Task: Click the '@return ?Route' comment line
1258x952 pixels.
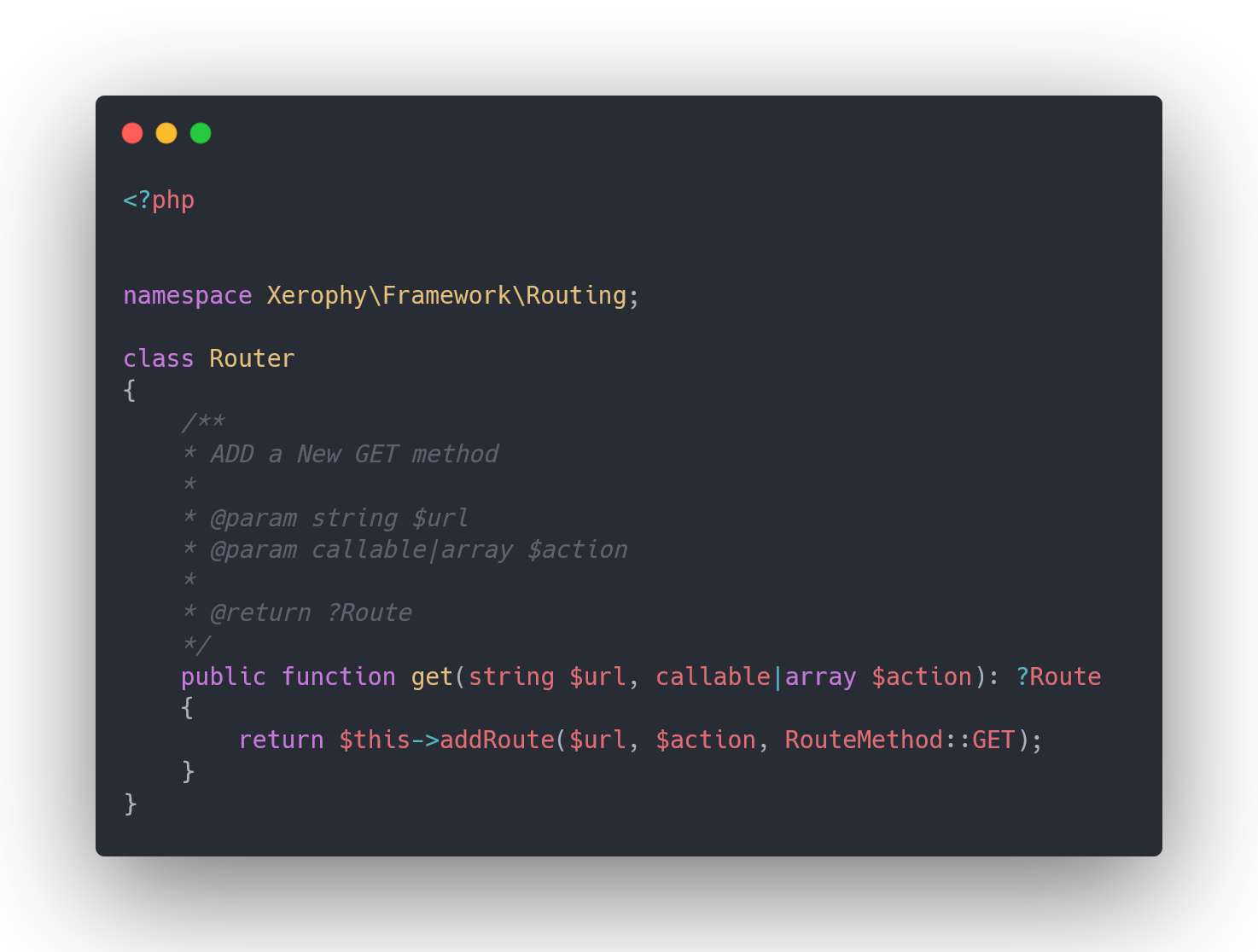Action: point(311,613)
